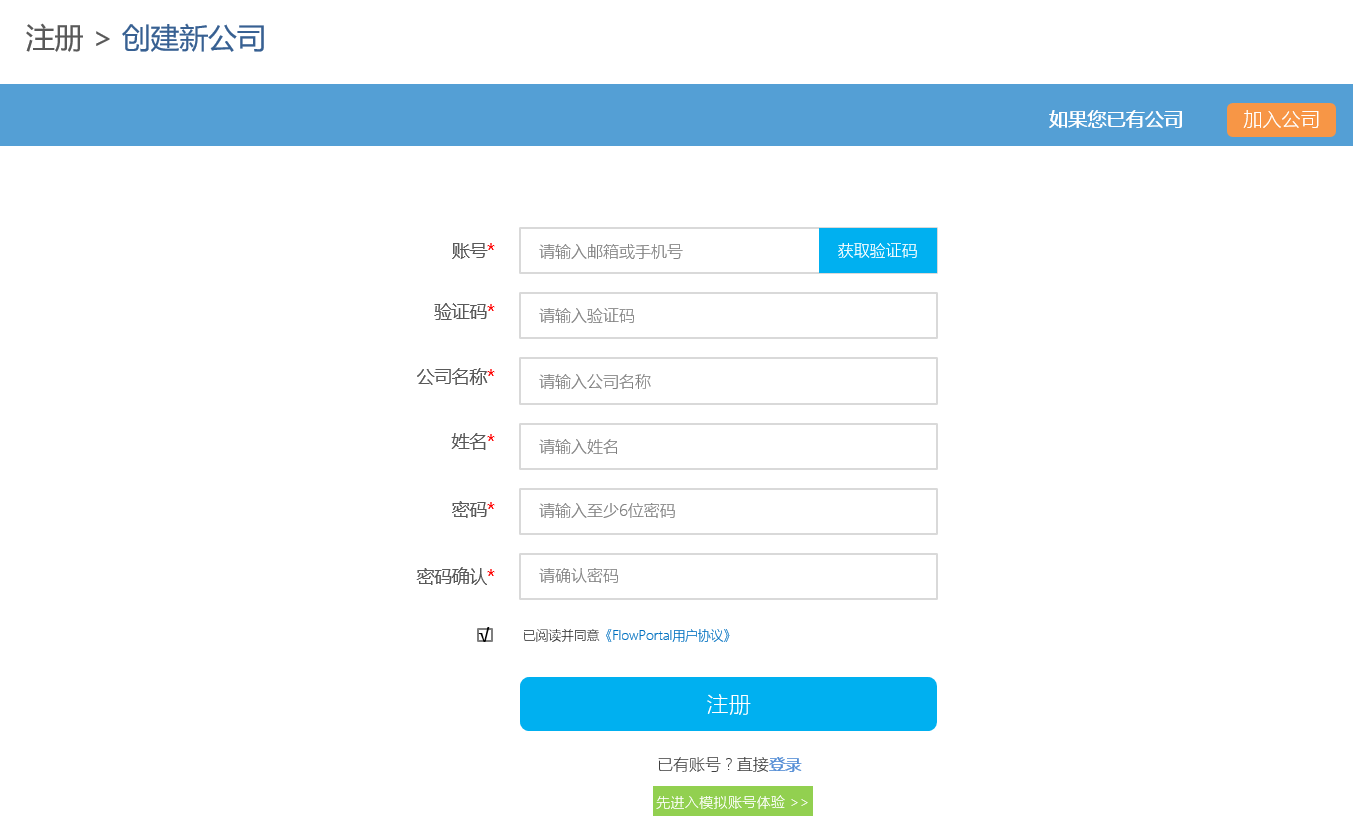Click the 密码确认 field label

click(x=452, y=577)
